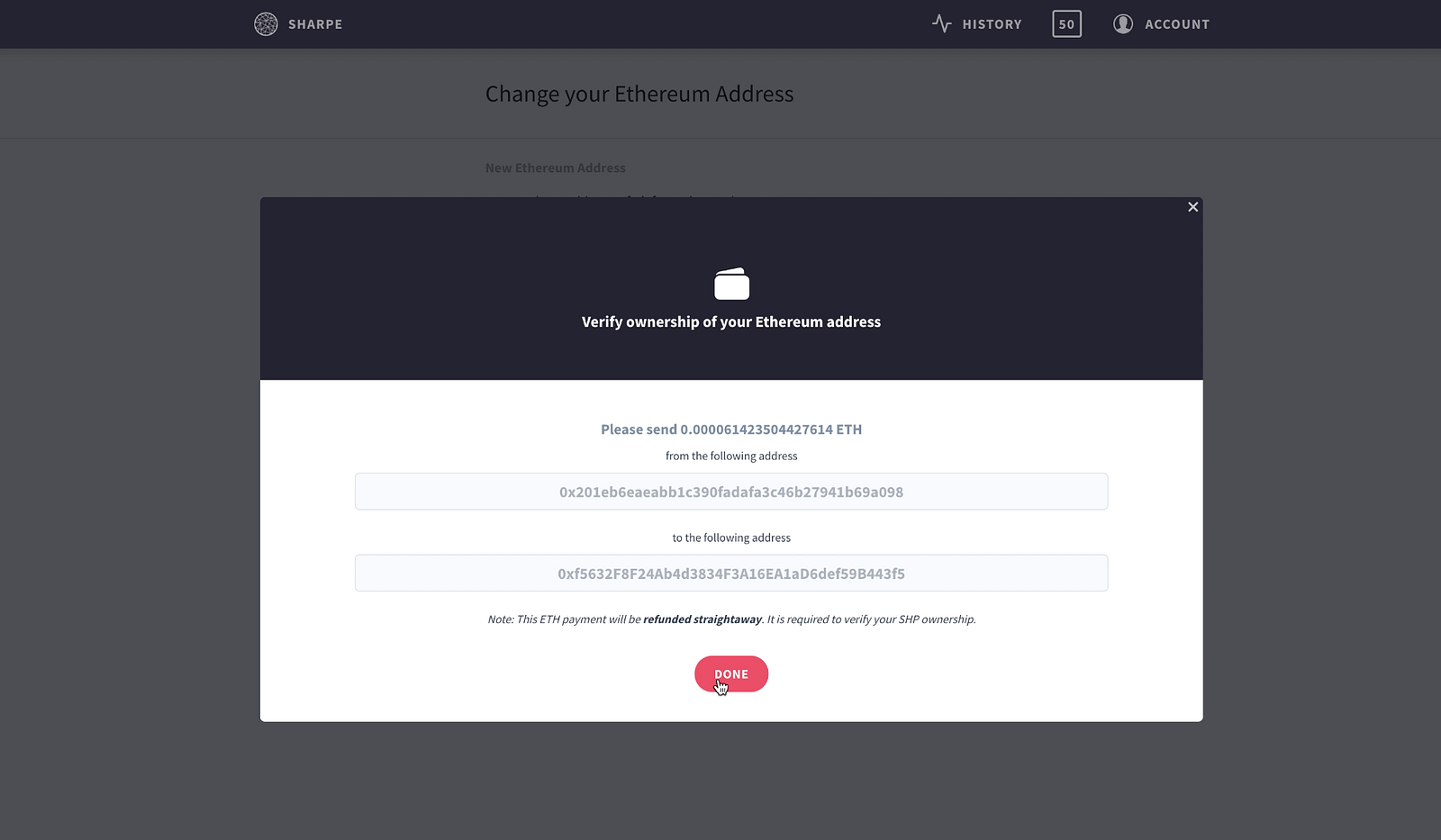Click the Change your Ethereum Address title
The image size is (1441, 840).
[639, 95]
